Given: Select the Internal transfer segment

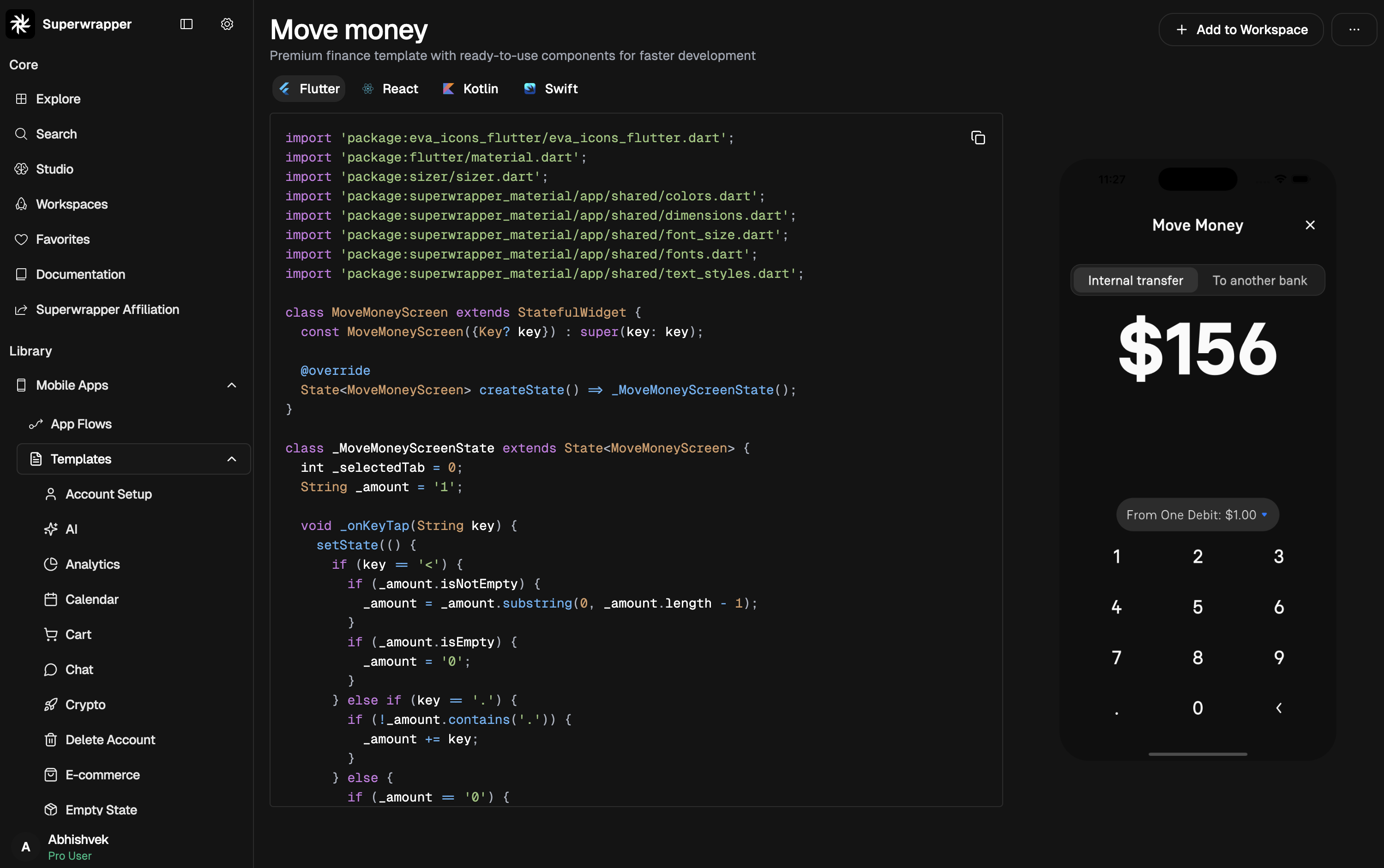Looking at the screenshot, I should click(1135, 281).
